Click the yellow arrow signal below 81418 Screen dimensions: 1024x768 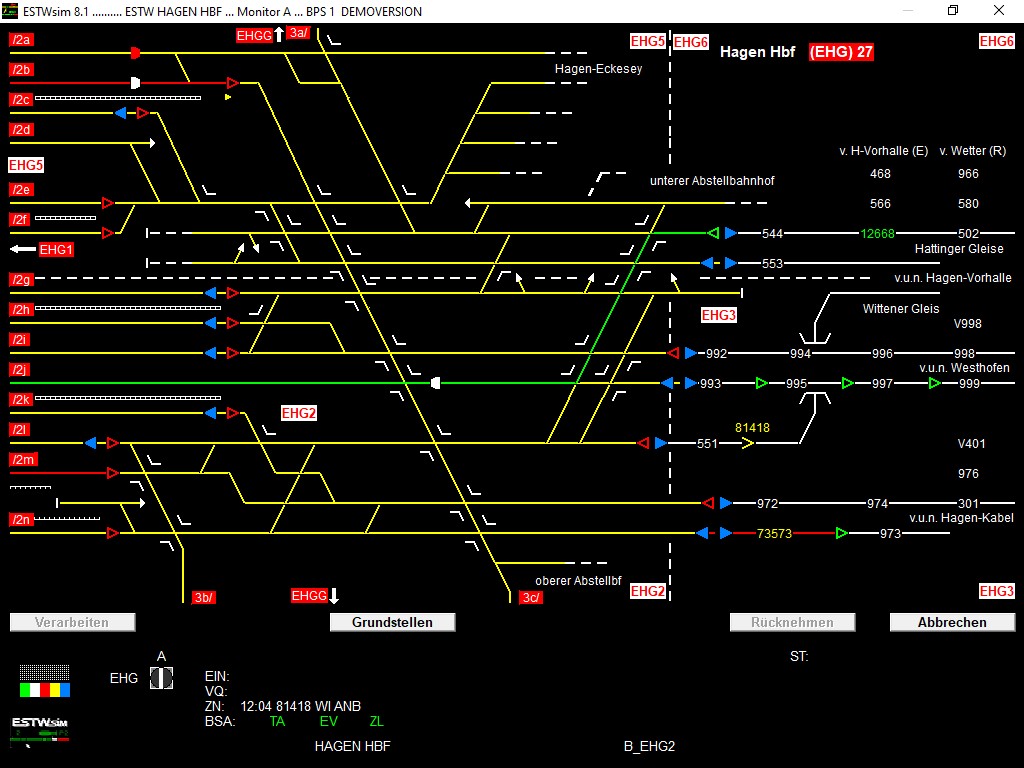748,443
